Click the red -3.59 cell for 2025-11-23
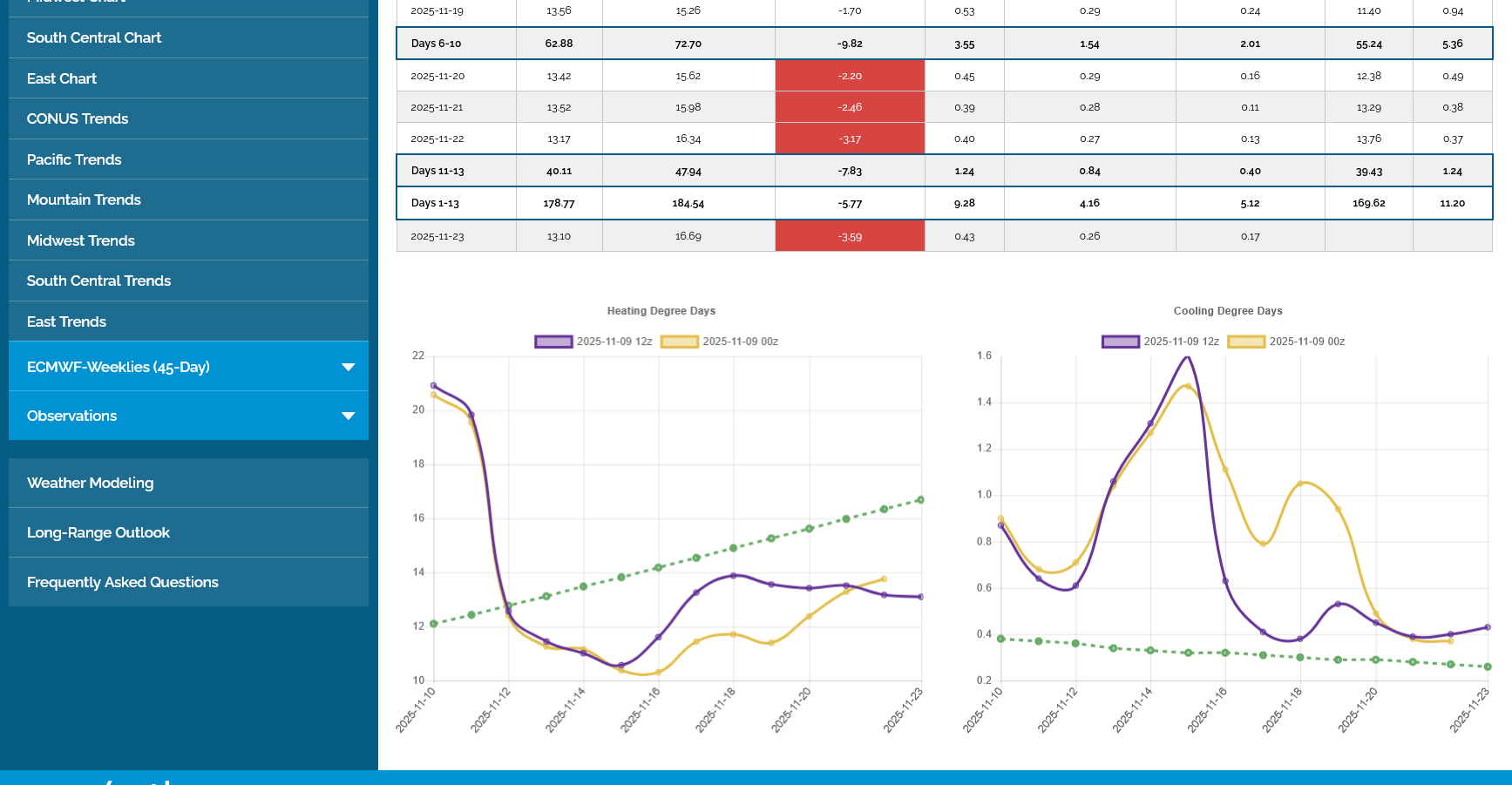Viewport: 1512px width, 785px height. click(x=850, y=237)
